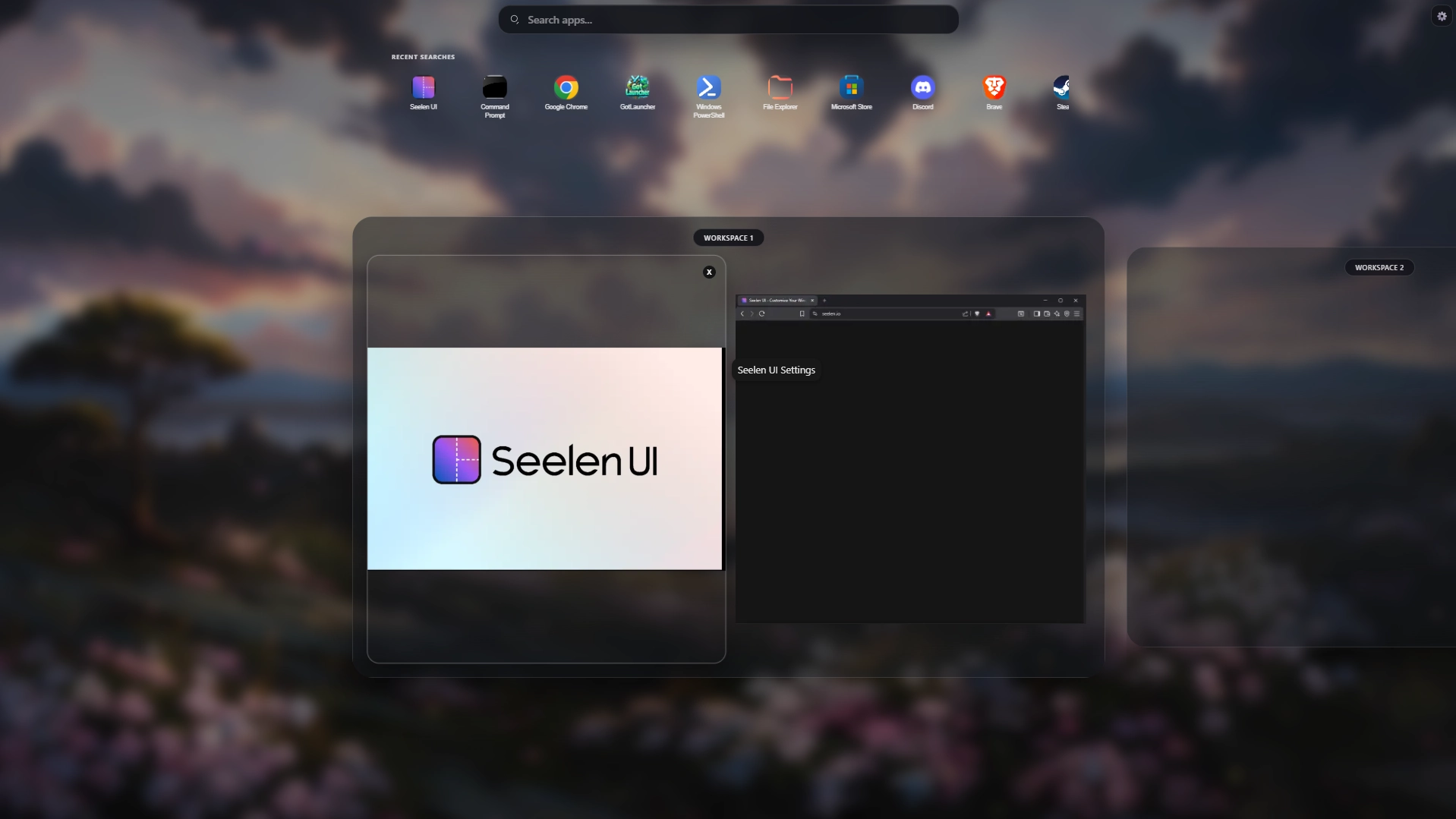The width and height of the screenshot is (1456, 819).
Task: Toggle the sidebar in Brave thumbnail
Action: (1036, 313)
